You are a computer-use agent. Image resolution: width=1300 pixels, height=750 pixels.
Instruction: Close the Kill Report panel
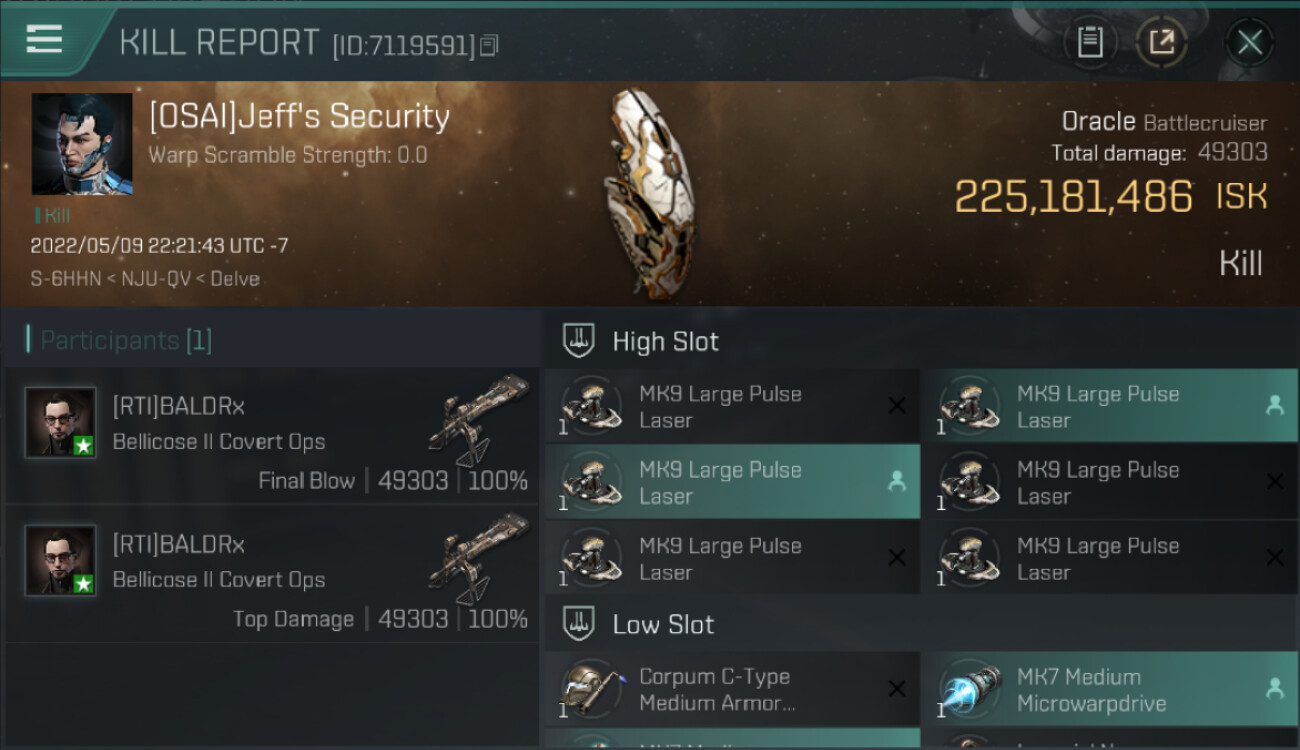[x=1249, y=42]
